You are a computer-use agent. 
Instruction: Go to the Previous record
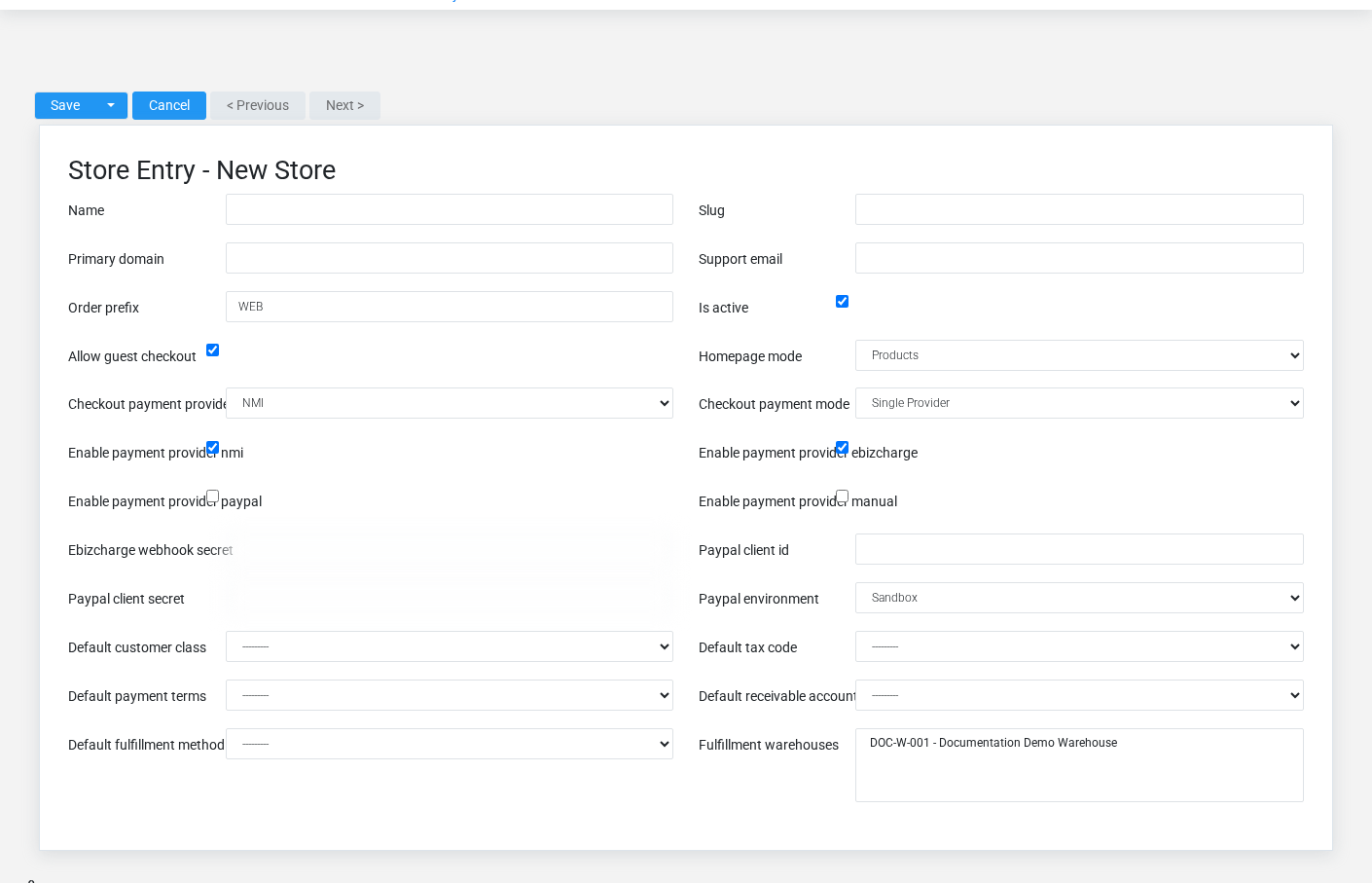pyautogui.click(x=258, y=105)
